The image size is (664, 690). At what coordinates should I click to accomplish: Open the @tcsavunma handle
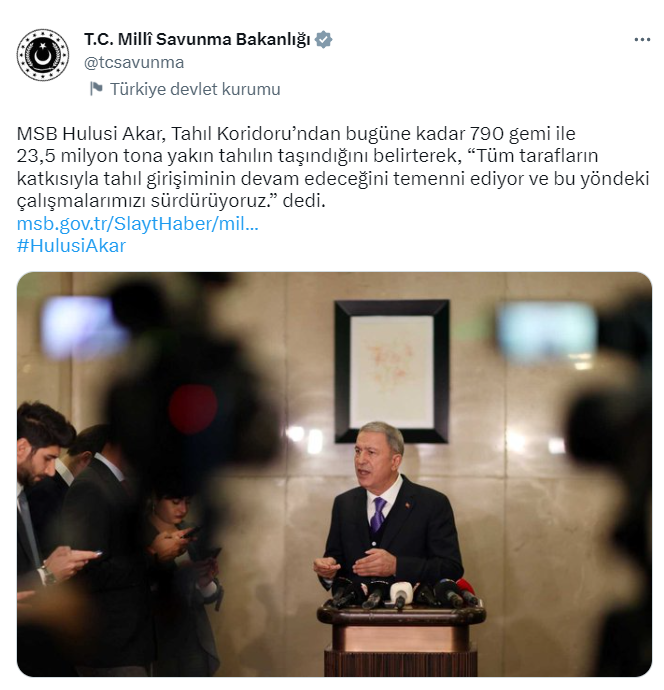click(x=134, y=62)
